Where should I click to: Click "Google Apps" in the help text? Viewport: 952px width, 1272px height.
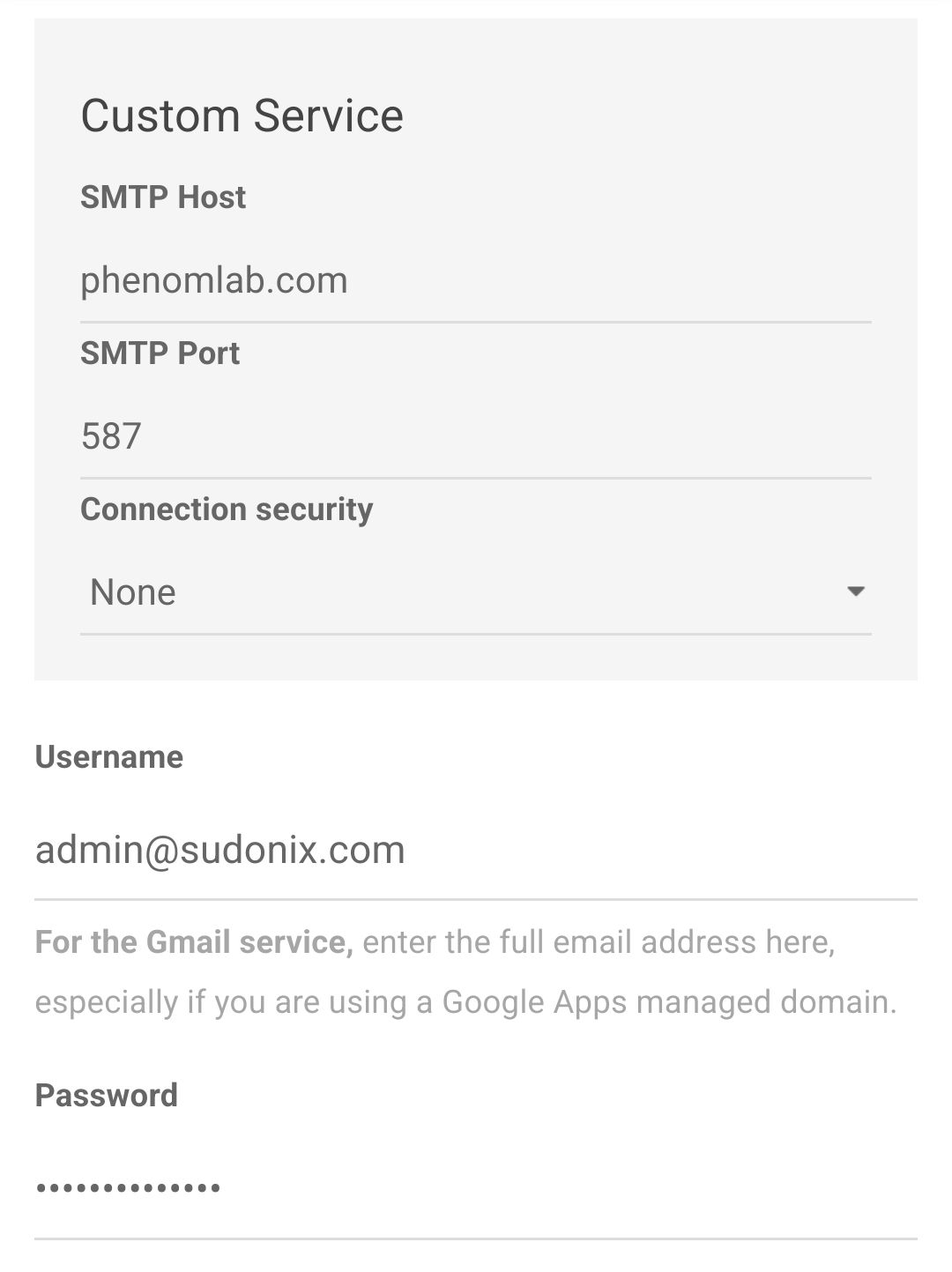click(534, 1002)
